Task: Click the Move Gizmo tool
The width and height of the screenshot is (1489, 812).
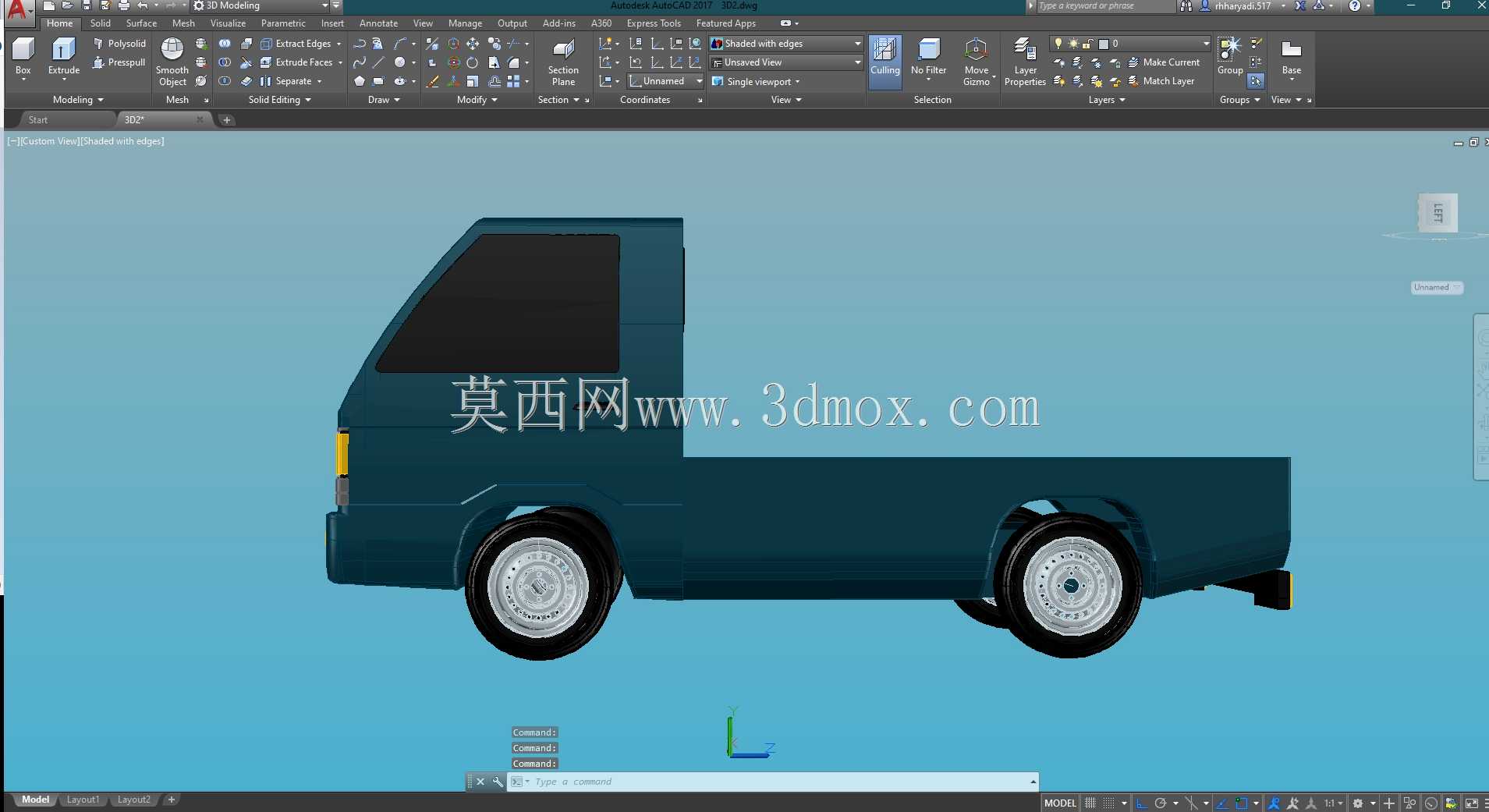Action: [976, 62]
